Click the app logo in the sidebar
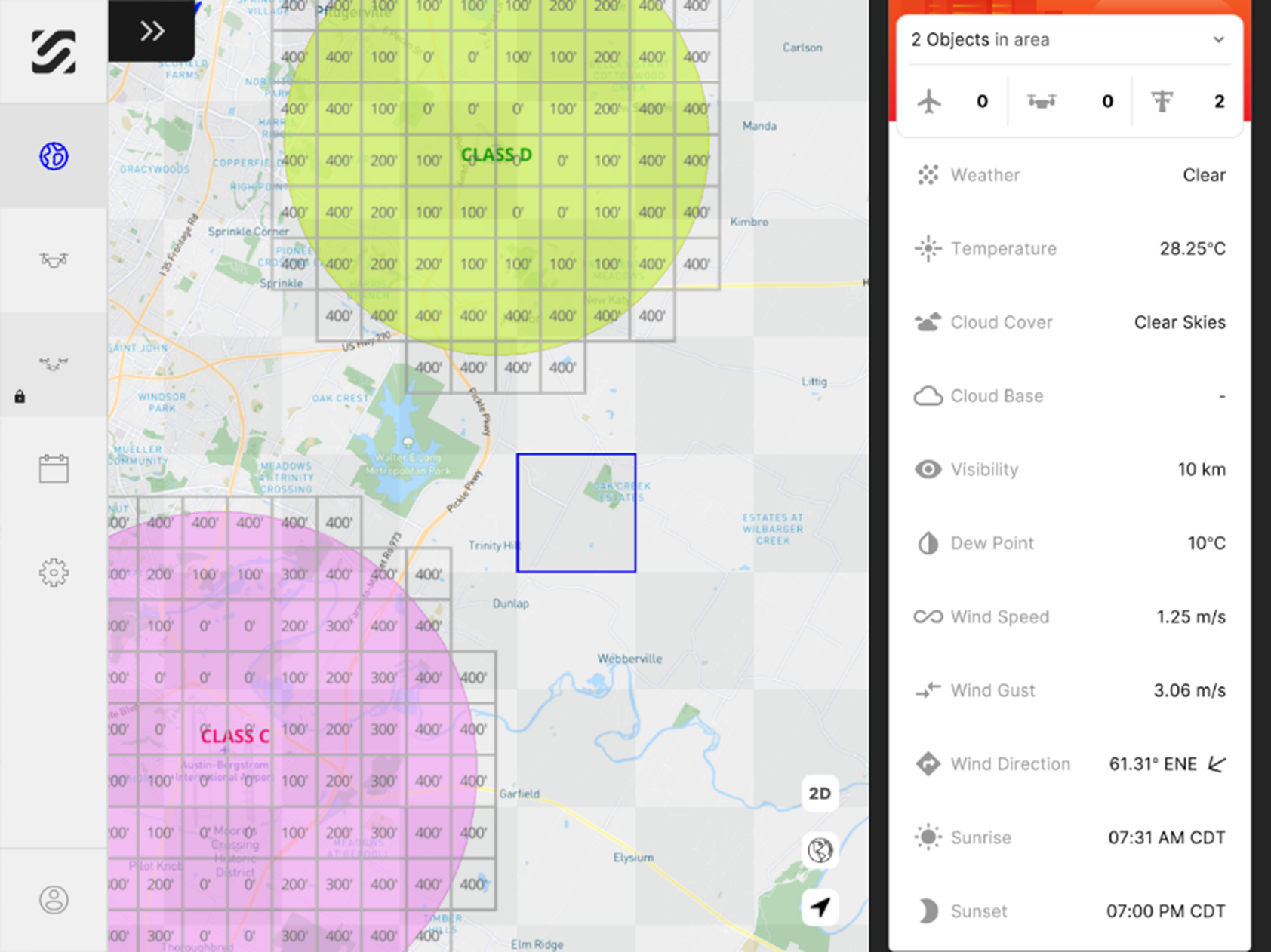Viewport: 1271px width, 952px height. (x=54, y=52)
